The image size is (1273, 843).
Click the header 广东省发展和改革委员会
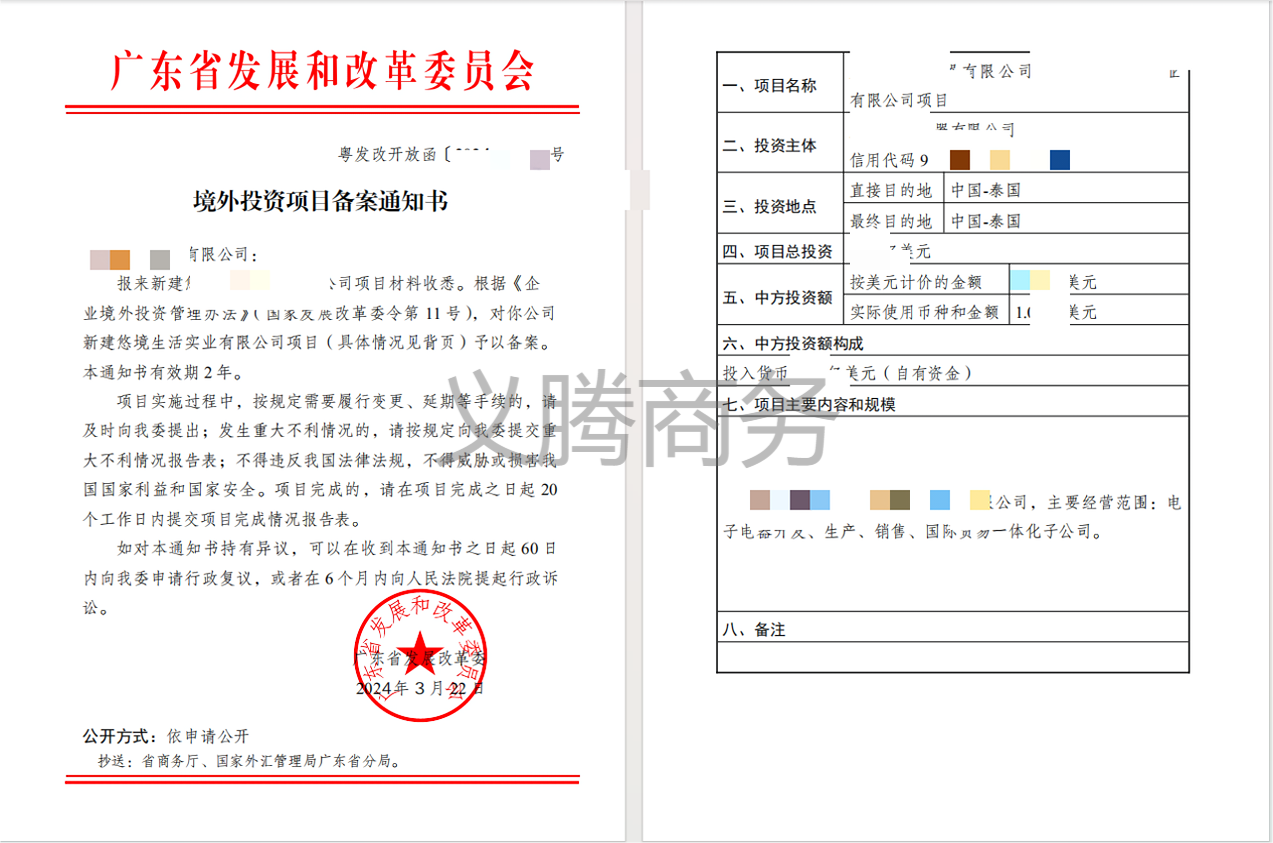pos(322,72)
